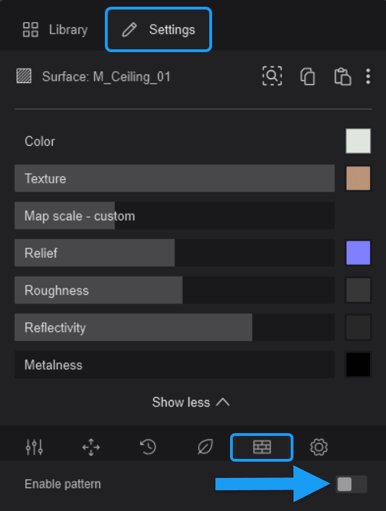Copy the material using copy icon
The image size is (386, 511).
307,77
